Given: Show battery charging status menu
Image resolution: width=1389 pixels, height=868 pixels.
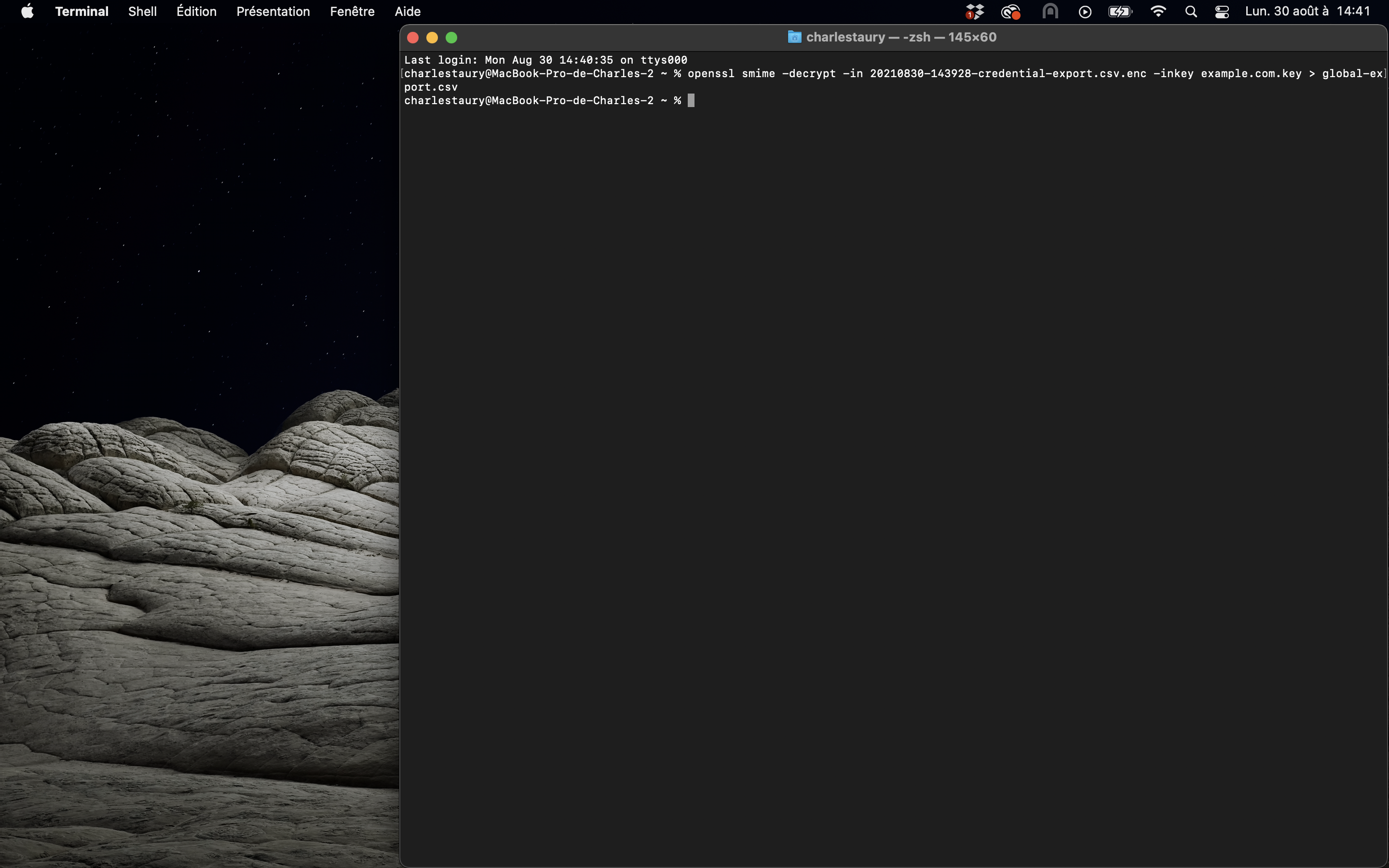Looking at the screenshot, I should point(1119,12).
